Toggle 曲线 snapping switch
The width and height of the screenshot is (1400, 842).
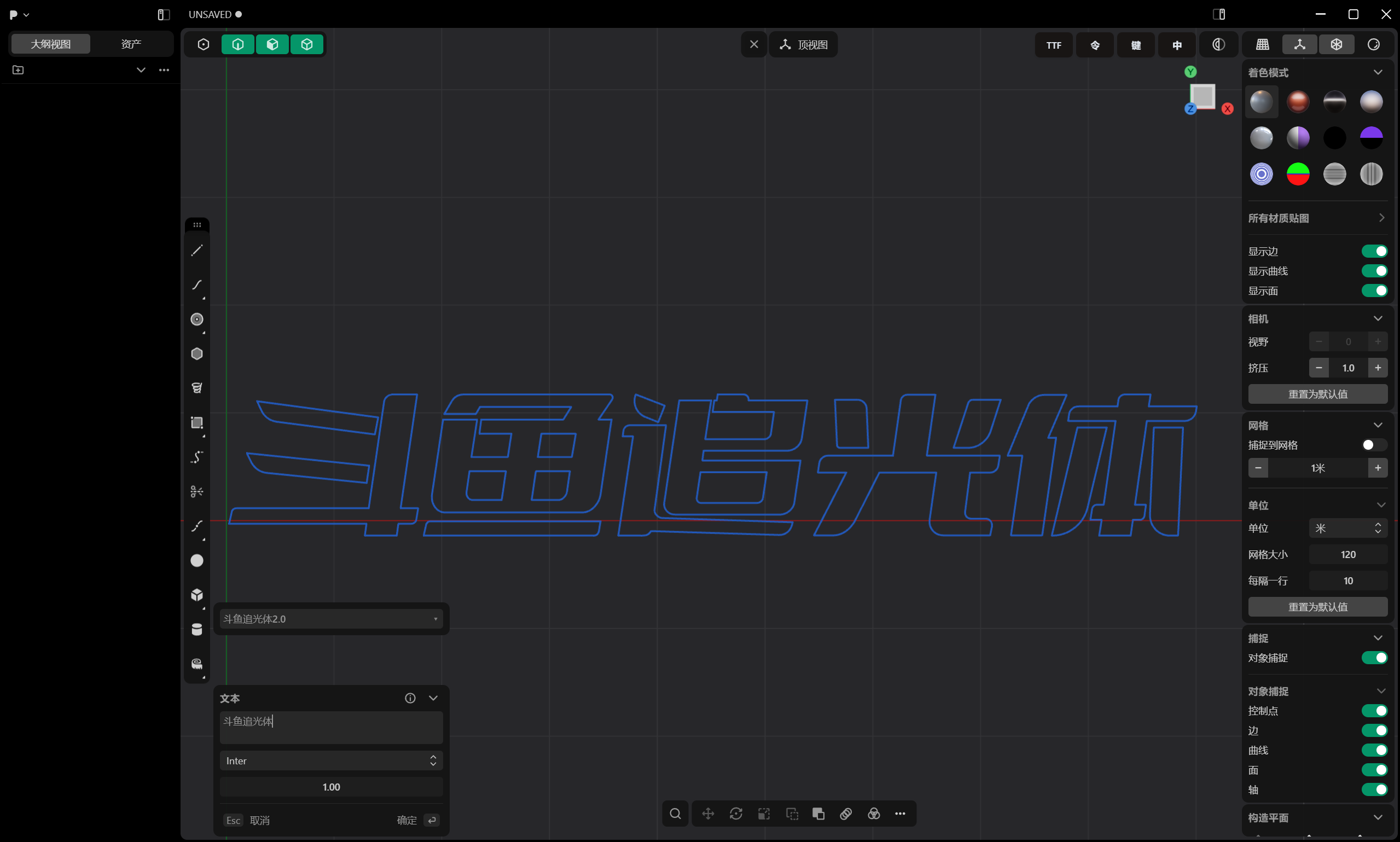(1374, 750)
